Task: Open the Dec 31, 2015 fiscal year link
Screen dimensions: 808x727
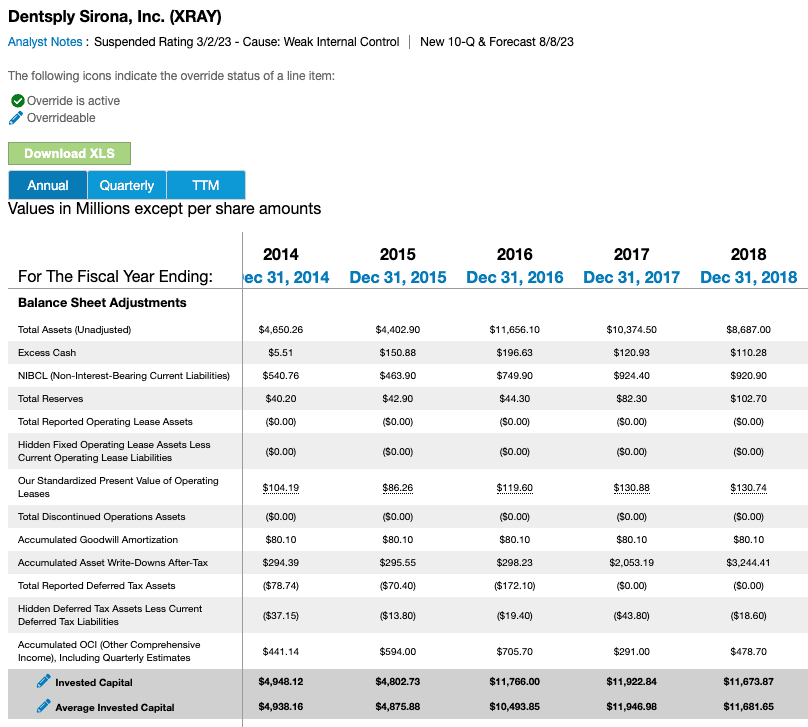Action: [398, 277]
